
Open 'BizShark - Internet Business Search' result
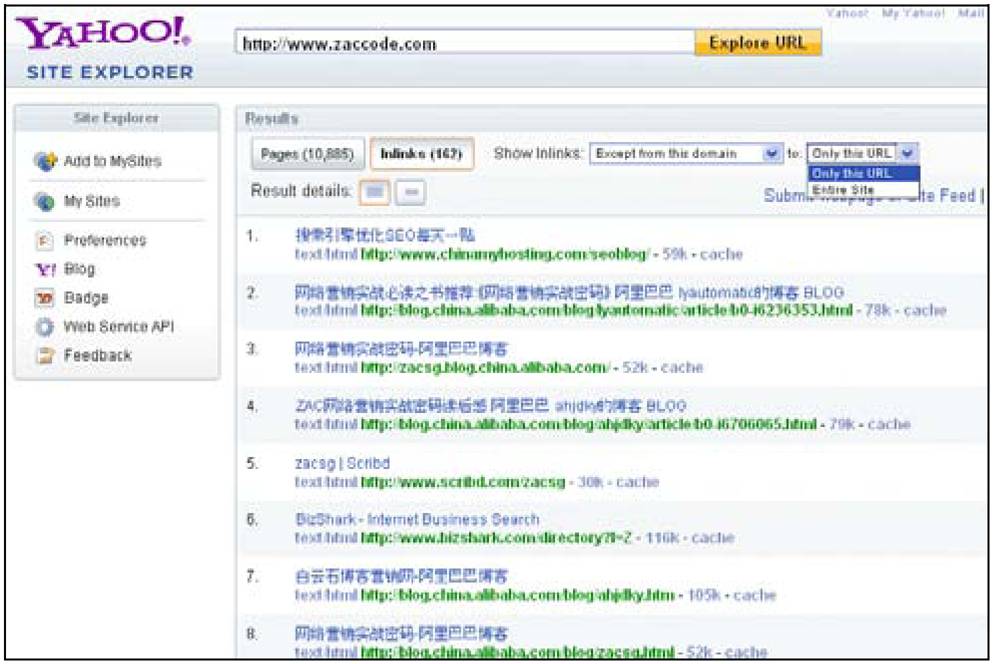point(417,520)
